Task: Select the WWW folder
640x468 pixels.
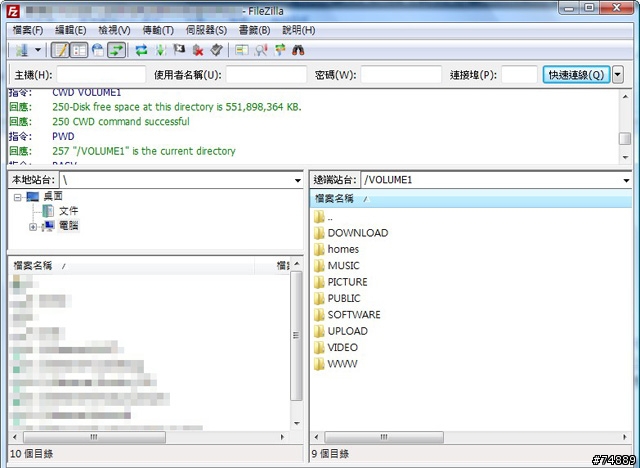Action: (x=342, y=364)
